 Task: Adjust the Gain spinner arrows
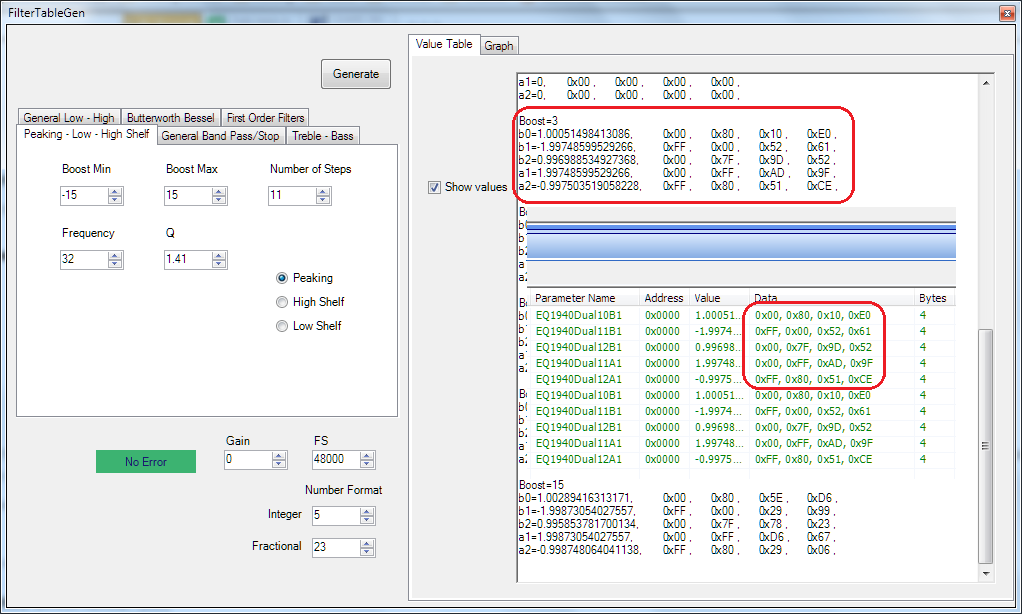tap(280, 459)
